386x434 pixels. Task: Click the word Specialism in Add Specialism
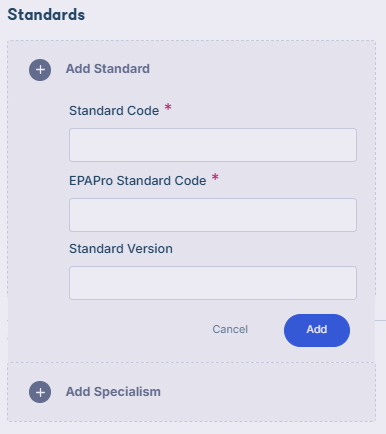(x=127, y=392)
